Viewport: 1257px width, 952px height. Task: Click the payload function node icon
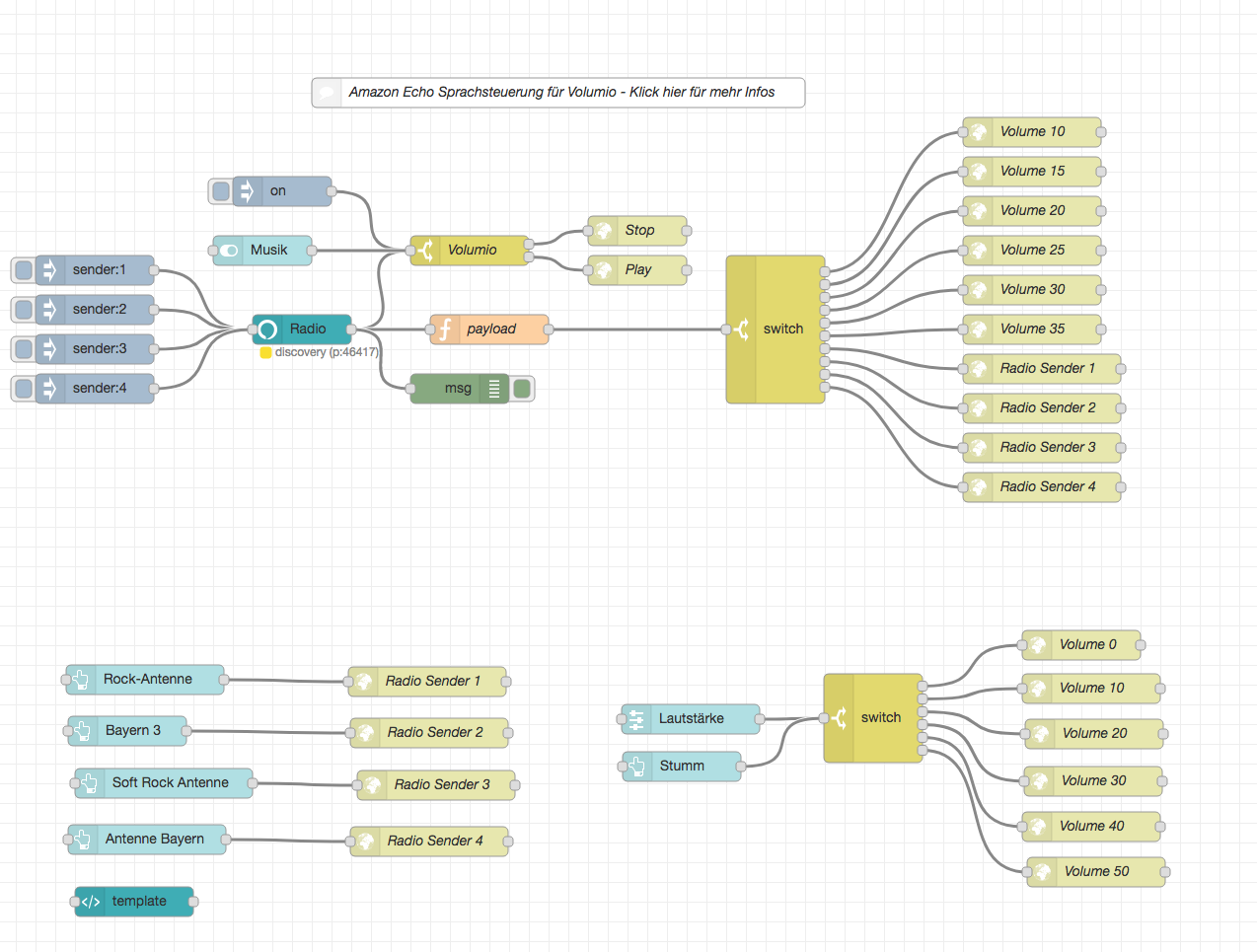pos(445,330)
